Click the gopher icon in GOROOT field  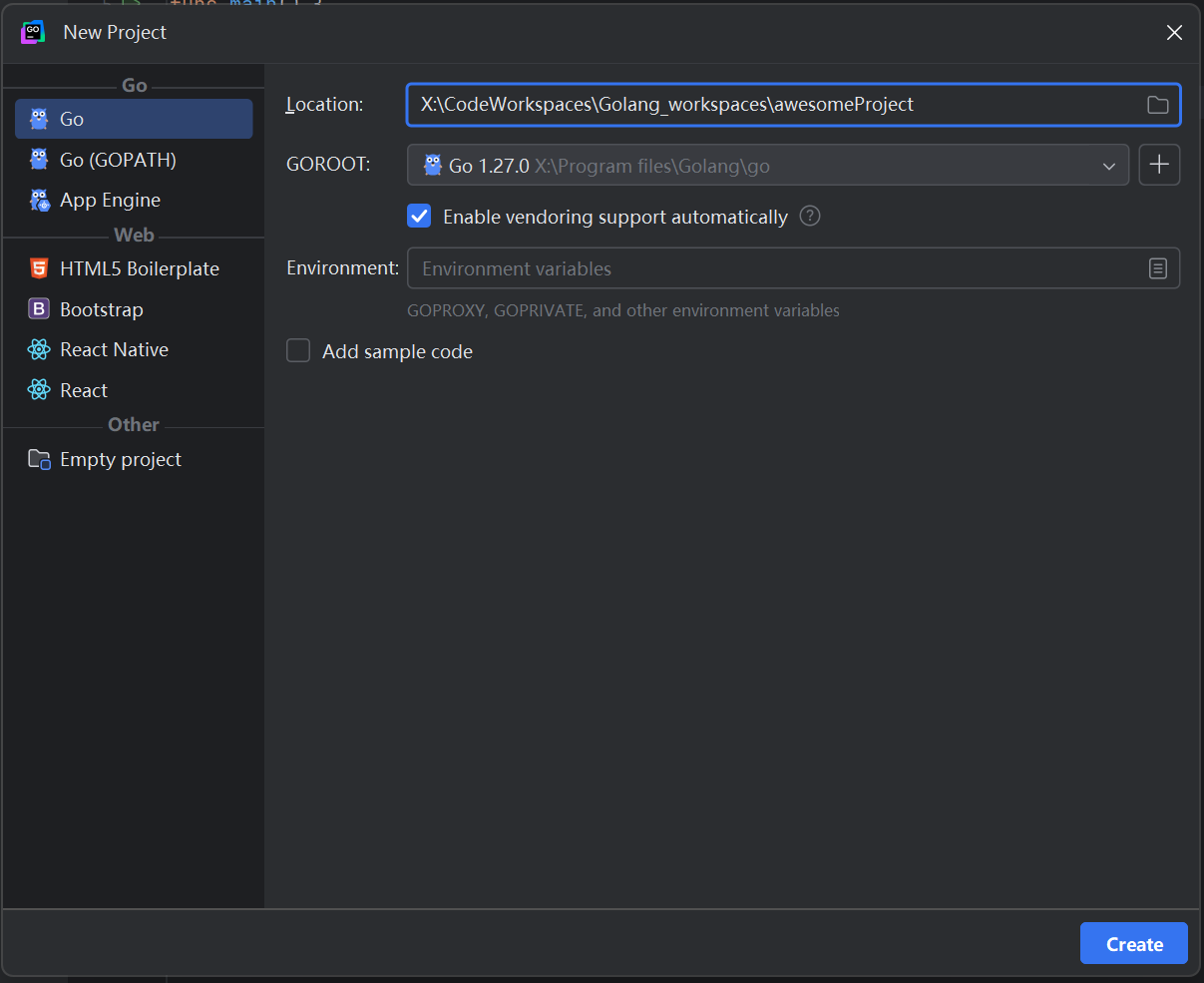[x=433, y=166]
